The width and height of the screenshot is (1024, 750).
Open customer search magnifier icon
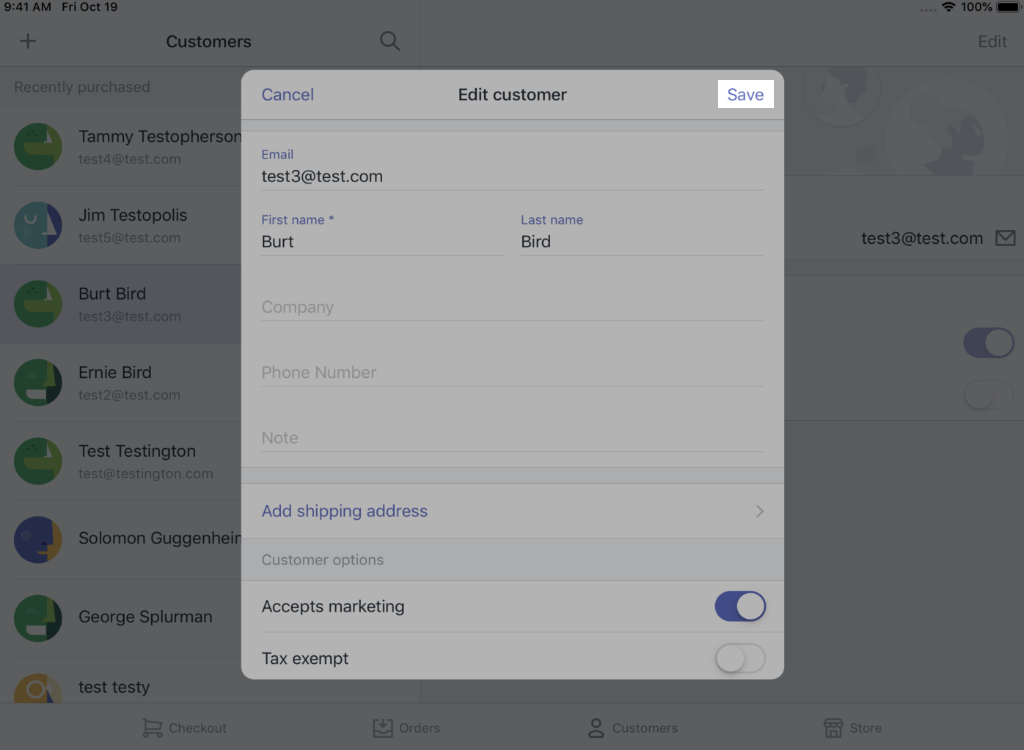[x=390, y=41]
